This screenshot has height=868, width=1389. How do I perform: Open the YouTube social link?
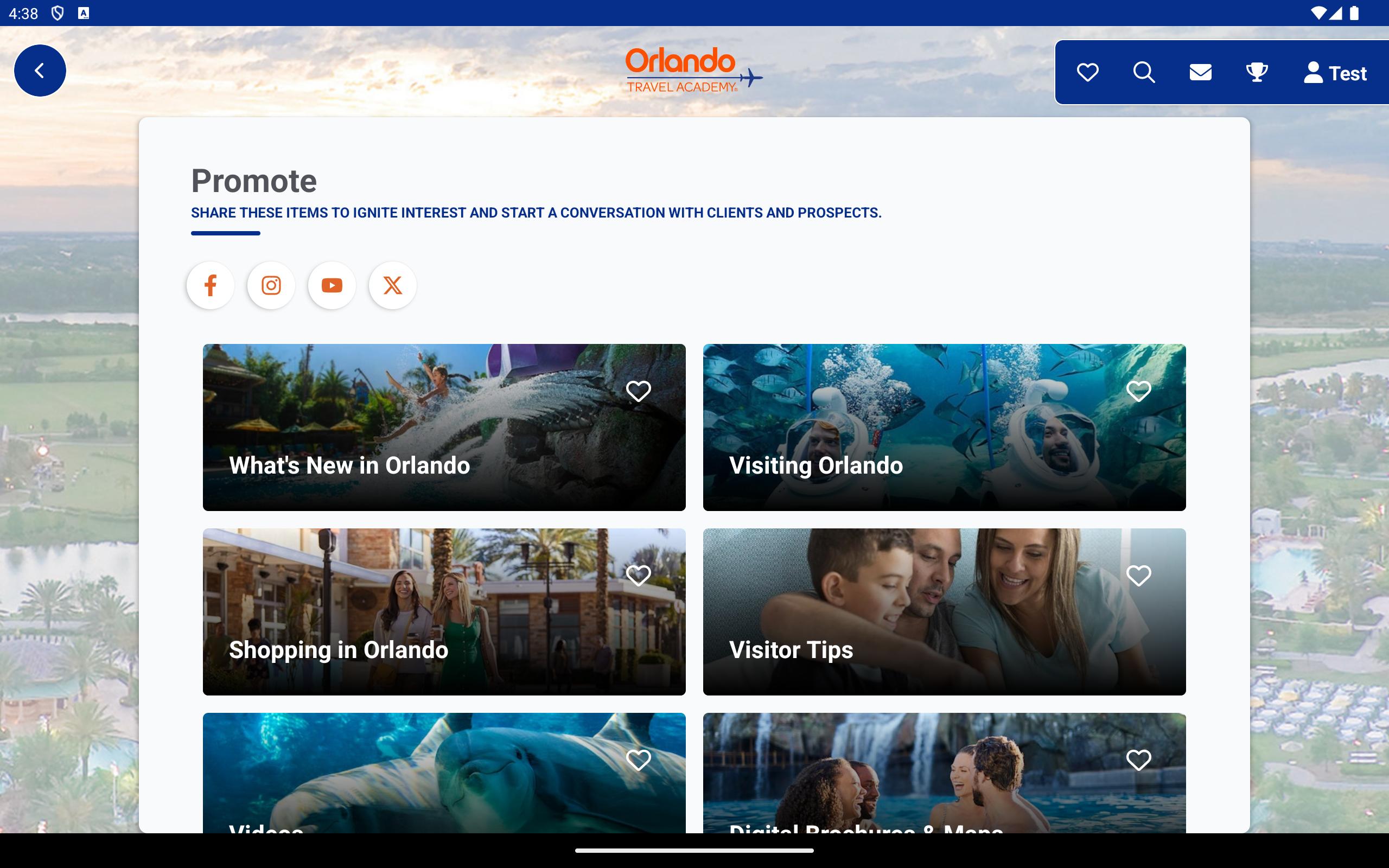(x=332, y=285)
